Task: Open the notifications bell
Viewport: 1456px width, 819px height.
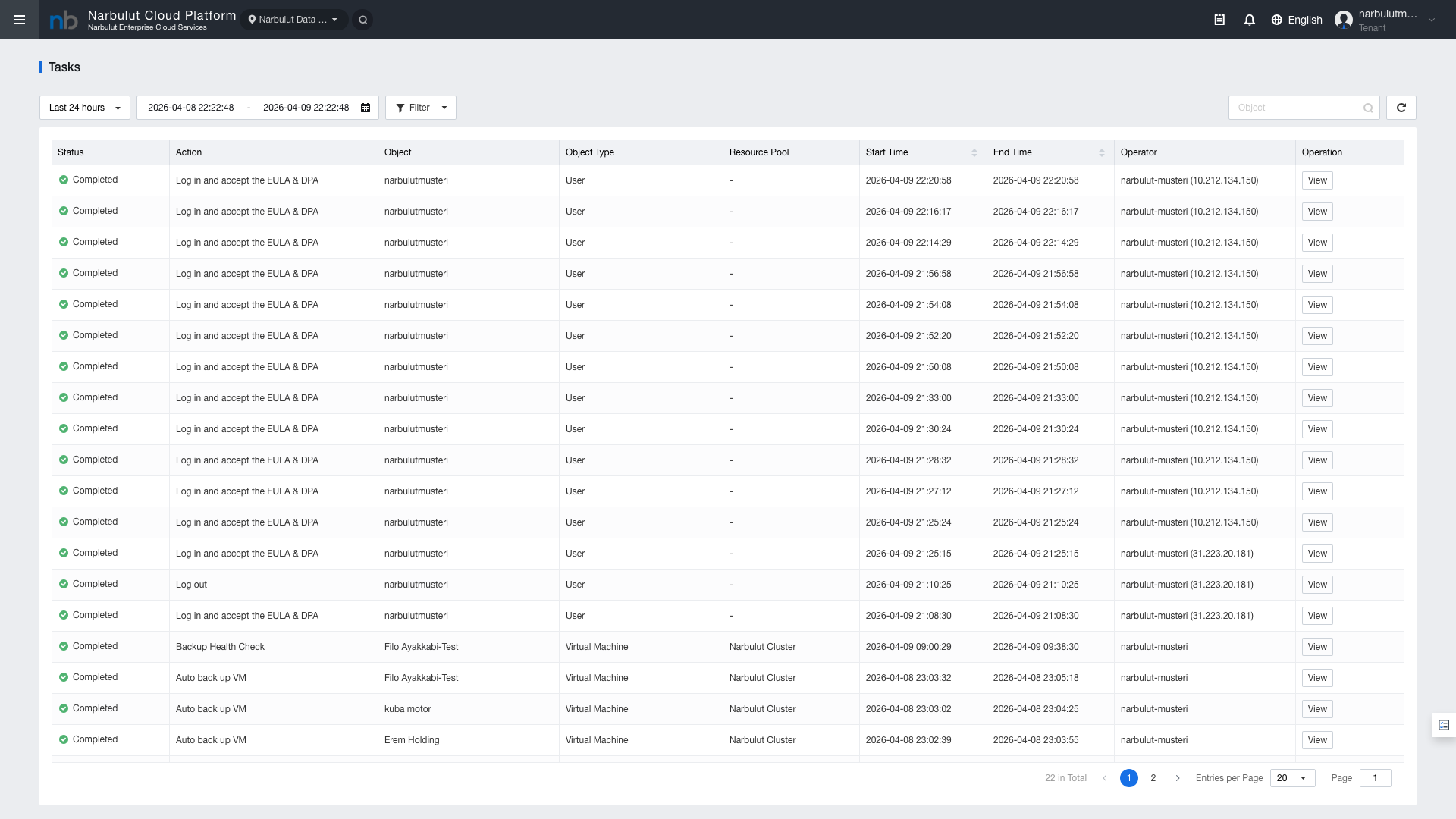Action: click(1250, 20)
